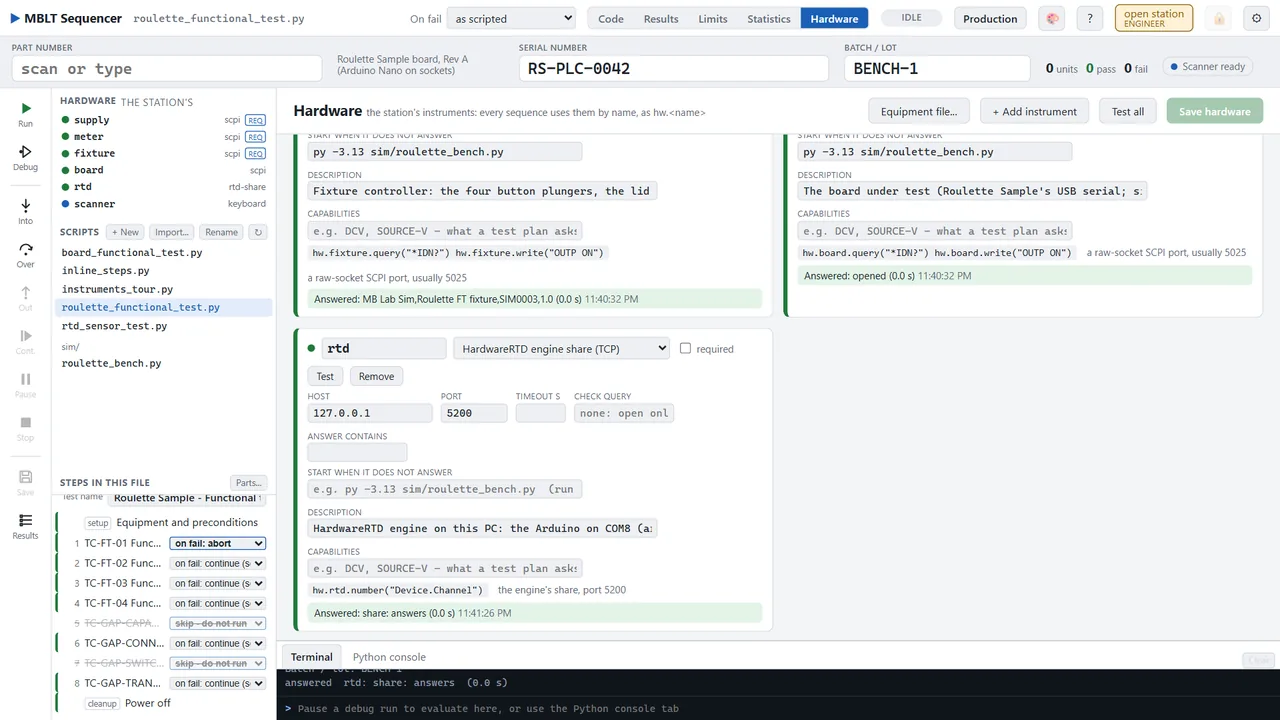1280x720 pixels.
Task: Click the Import... scripts button
Action: [172, 232]
